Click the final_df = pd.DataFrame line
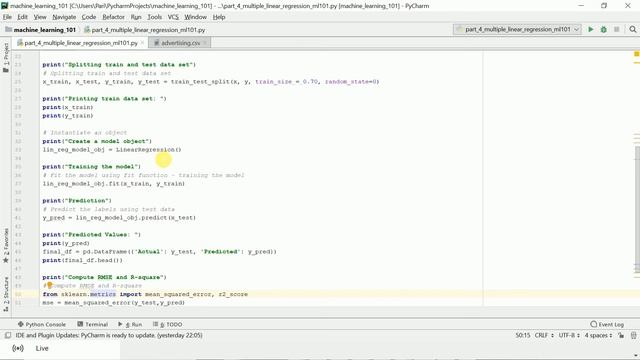 pyautogui.click(x=159, y=252)
